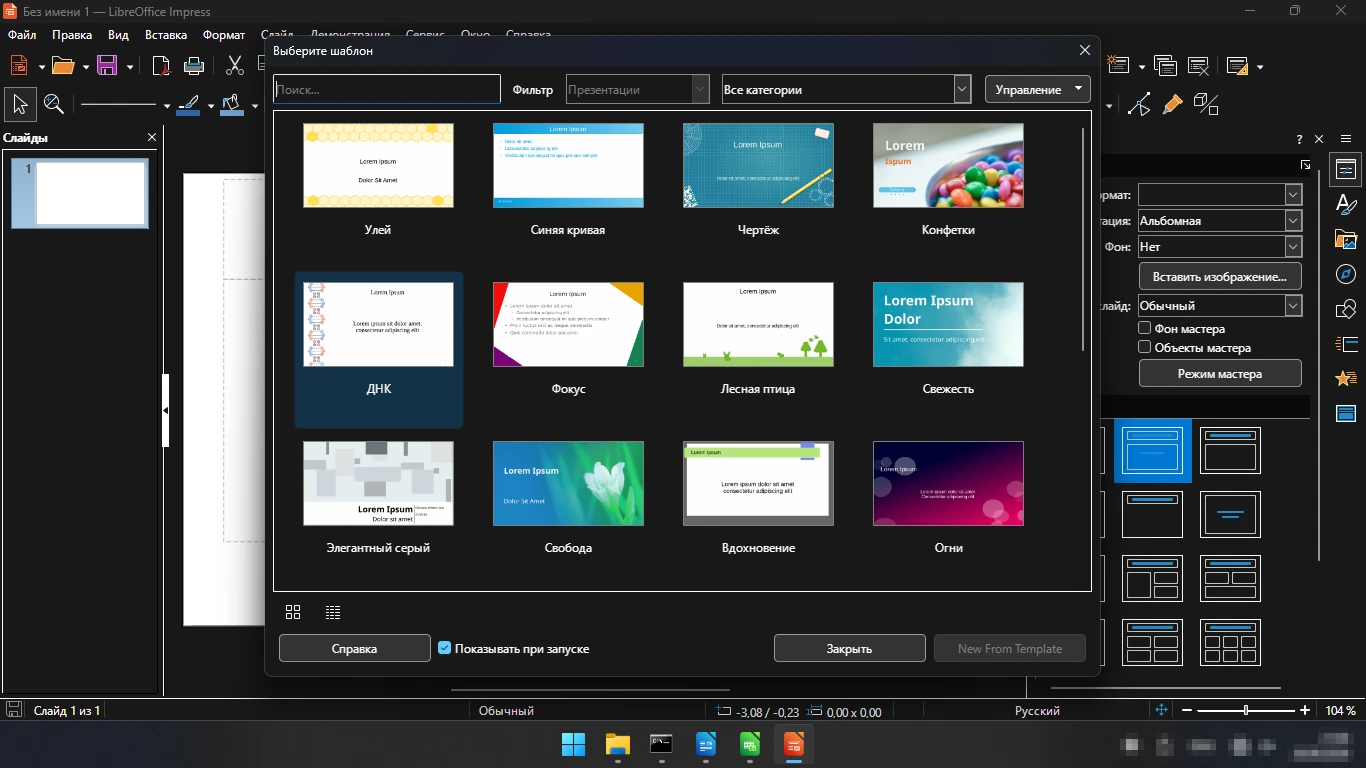1366x768 pixels.
Task: Select the arrow Selection tool
Action: tap(20, 104)
